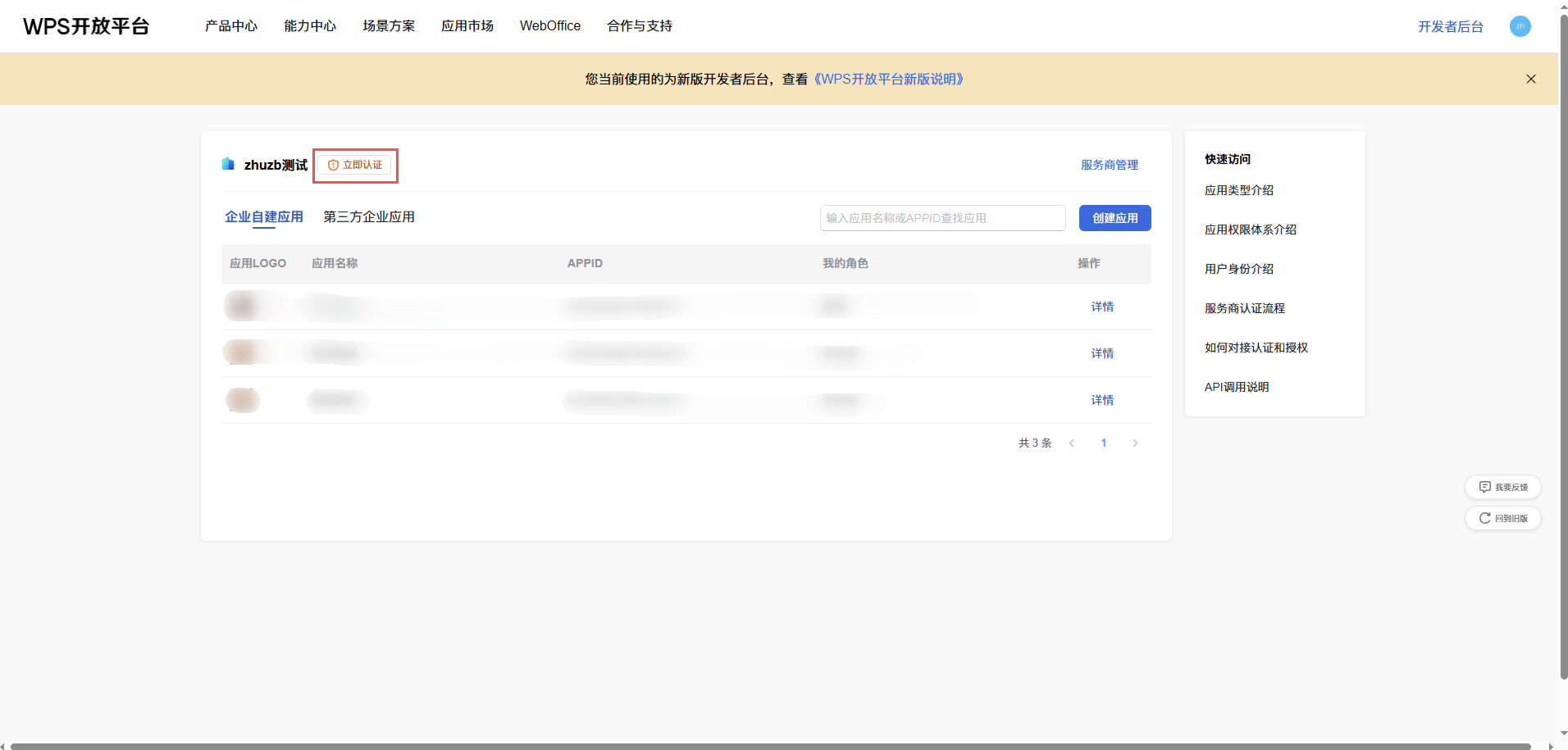Click 详情 for the first application

click(x=1102, y=306)
